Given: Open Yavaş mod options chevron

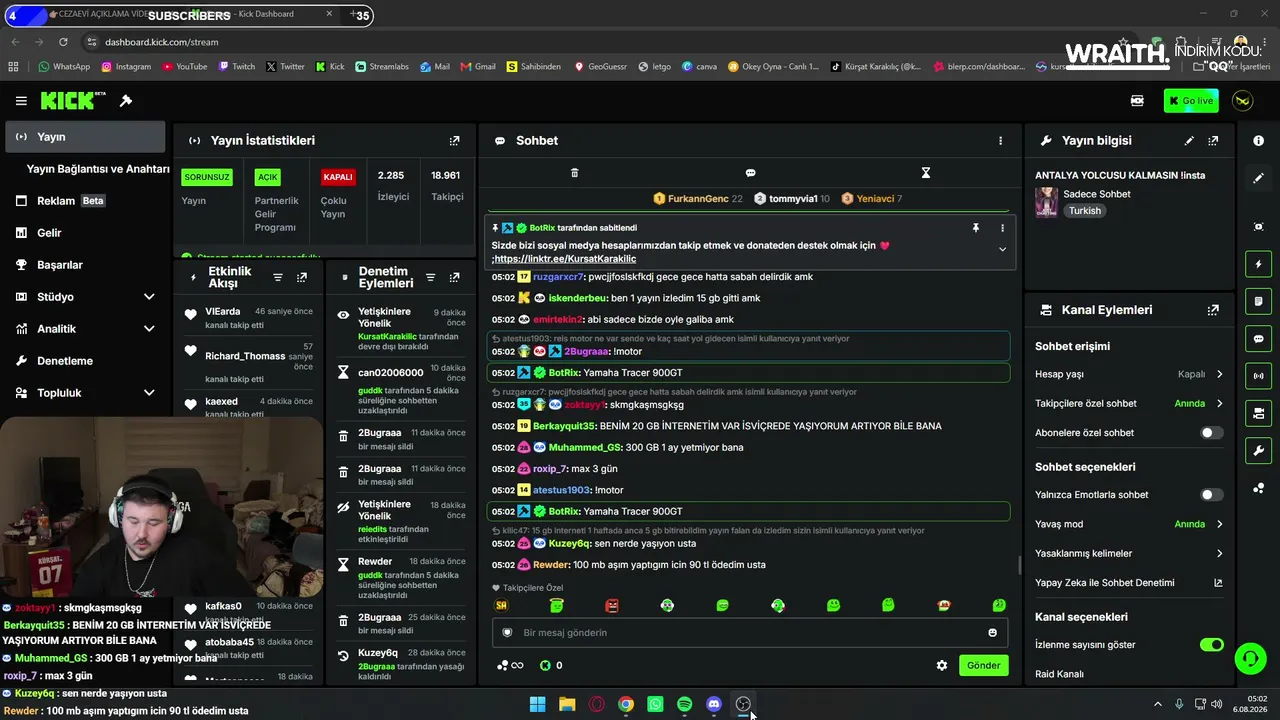Looking at the screenshot, I should [x=1219, y=524].
